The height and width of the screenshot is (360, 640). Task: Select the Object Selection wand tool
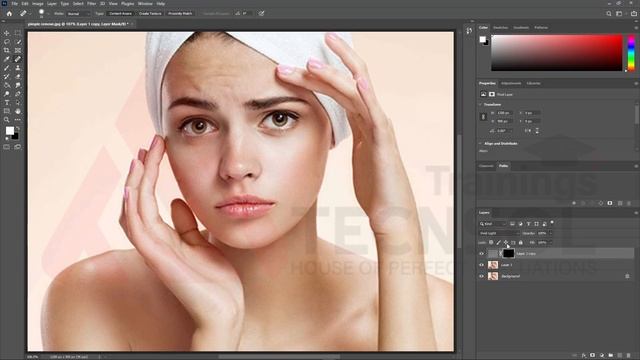18,42
